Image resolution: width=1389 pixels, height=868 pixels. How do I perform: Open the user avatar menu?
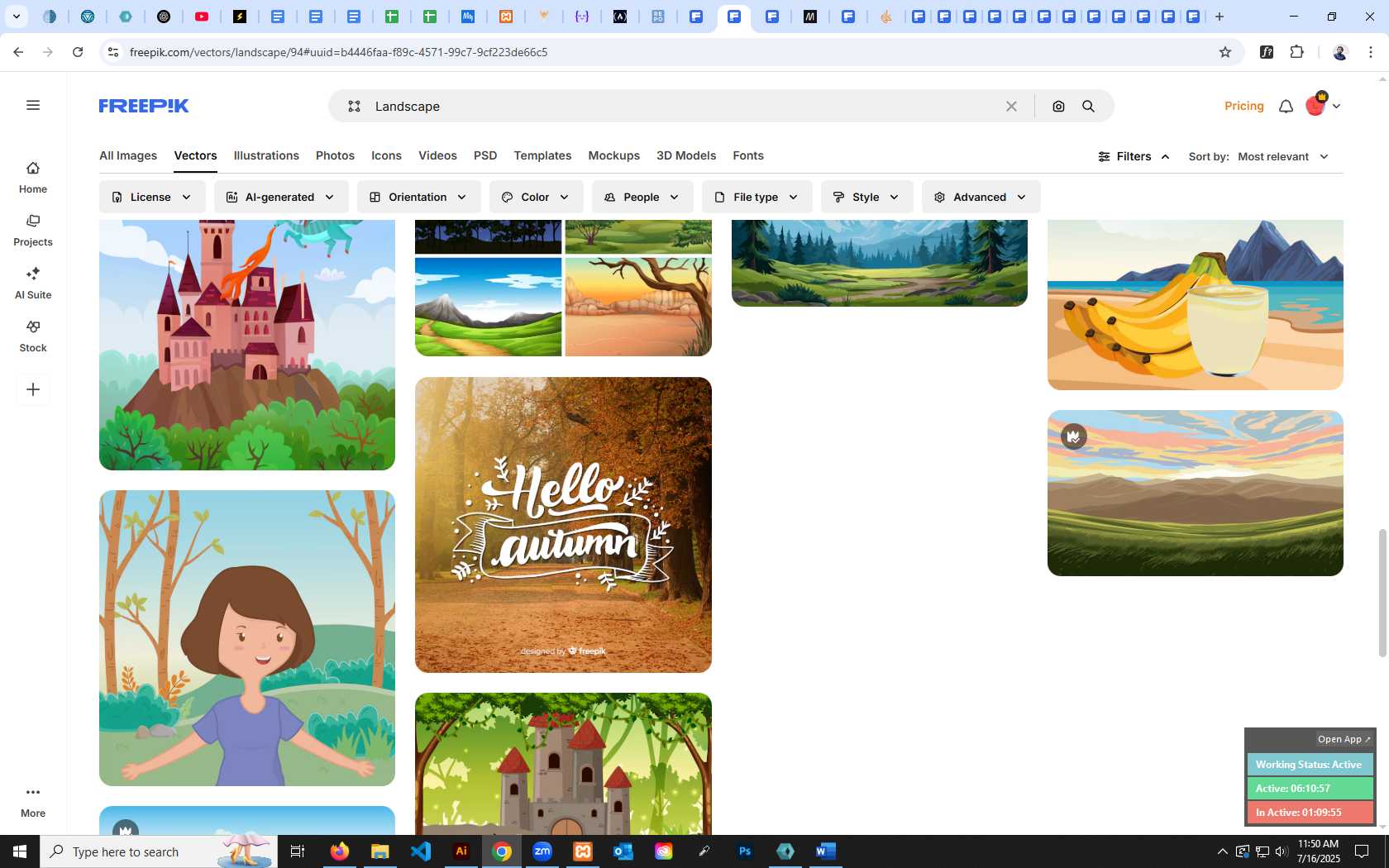click(1323, 105)
